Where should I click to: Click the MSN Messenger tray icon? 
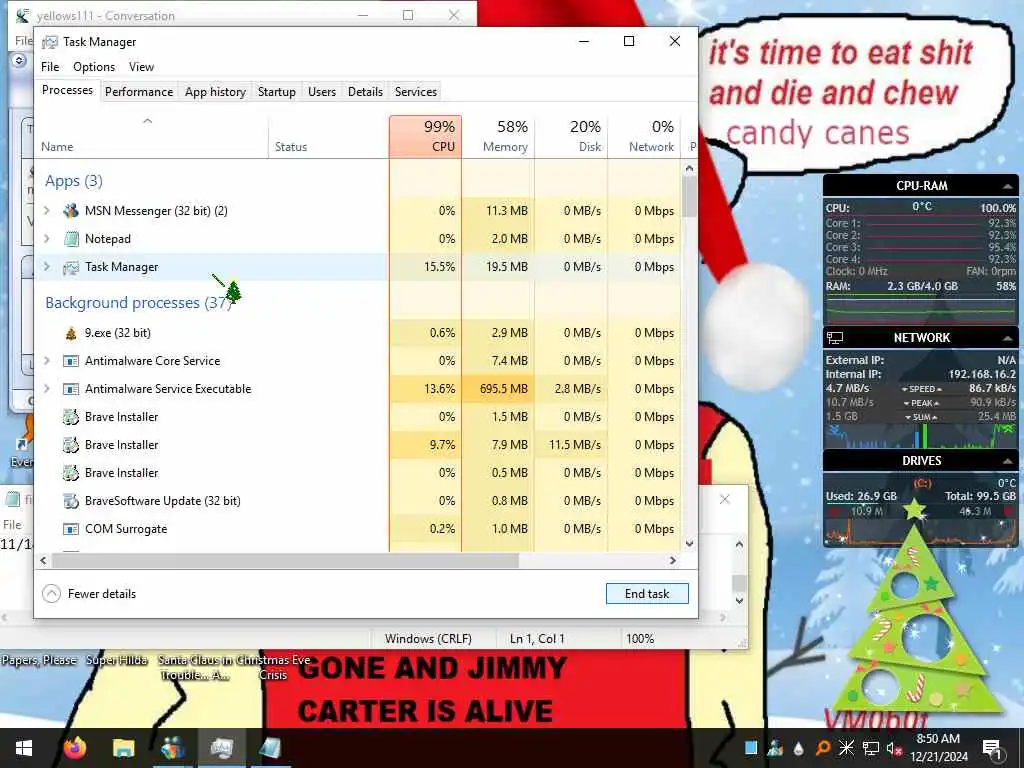coord(775,748)
